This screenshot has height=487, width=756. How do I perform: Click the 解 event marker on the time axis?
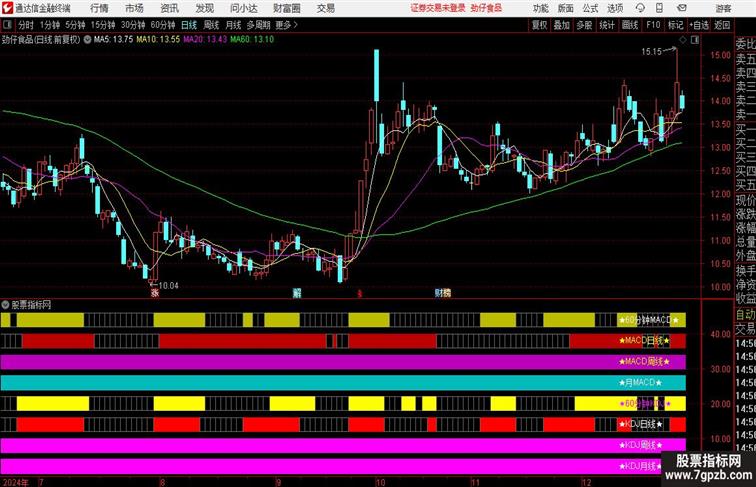coord(297,293)
